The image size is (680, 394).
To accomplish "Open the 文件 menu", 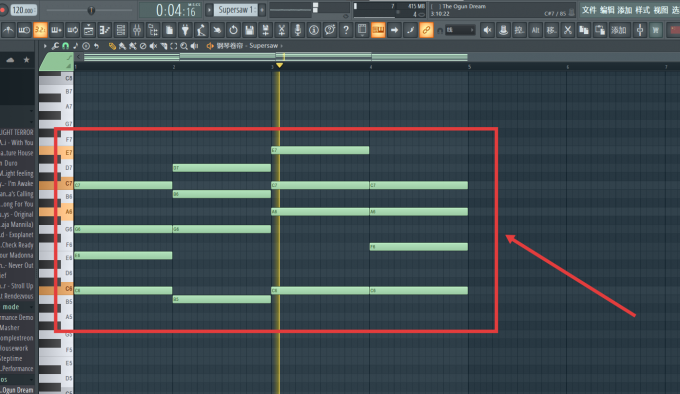I will coord(588,10).
